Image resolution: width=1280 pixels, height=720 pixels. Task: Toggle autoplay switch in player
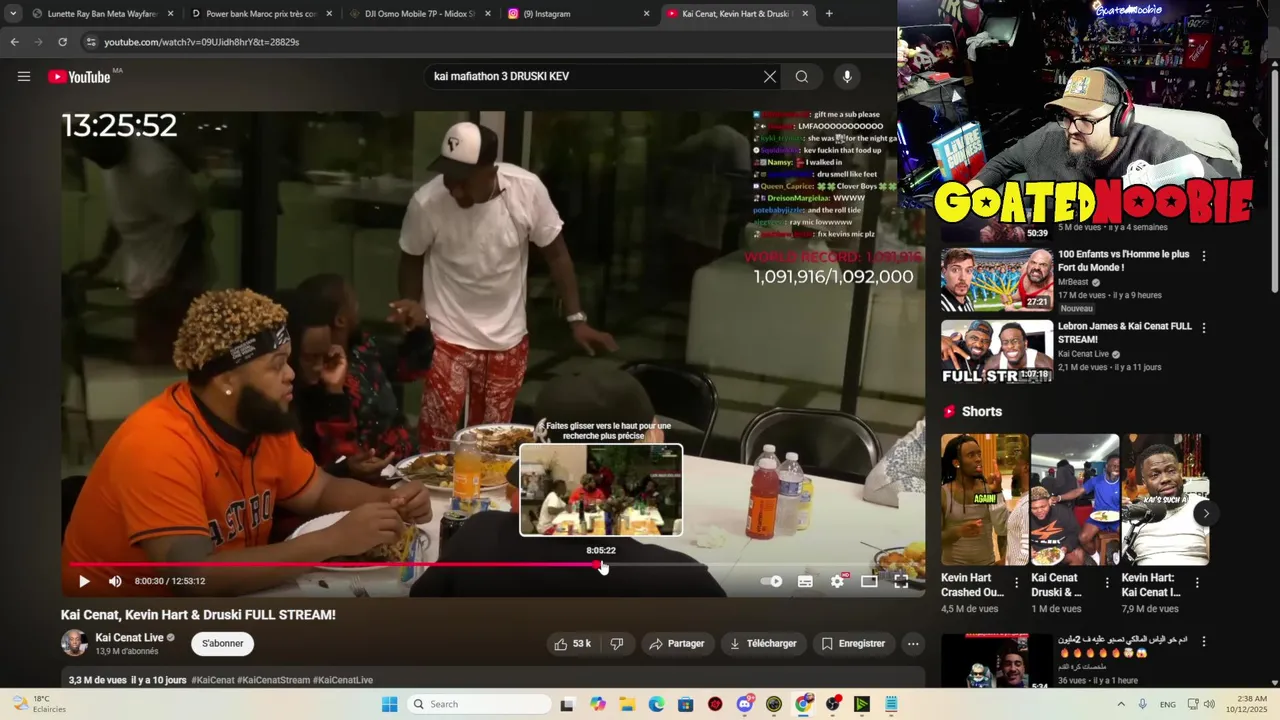pos(772,581)
